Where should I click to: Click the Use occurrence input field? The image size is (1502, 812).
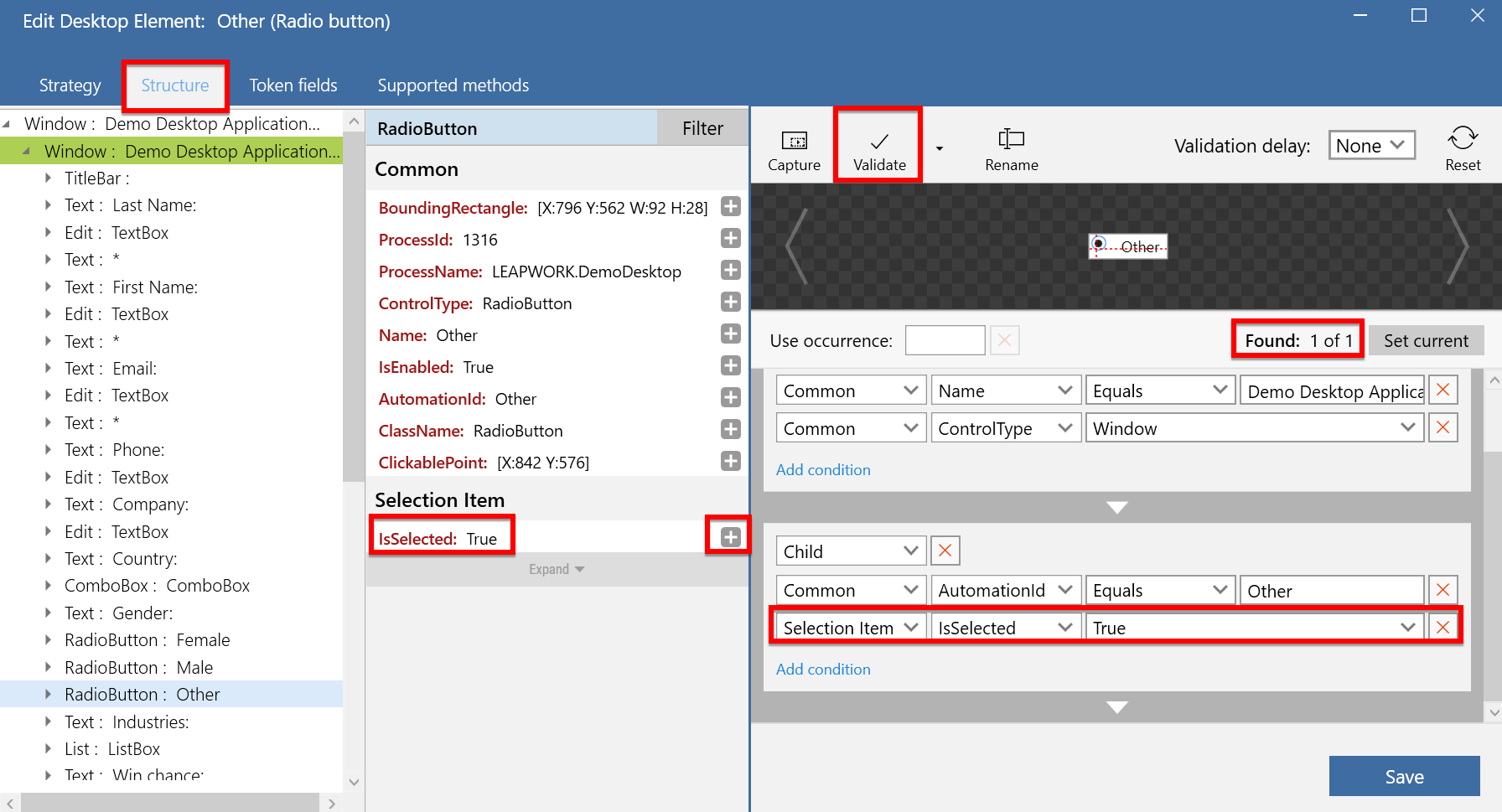[x=945, y=340]
